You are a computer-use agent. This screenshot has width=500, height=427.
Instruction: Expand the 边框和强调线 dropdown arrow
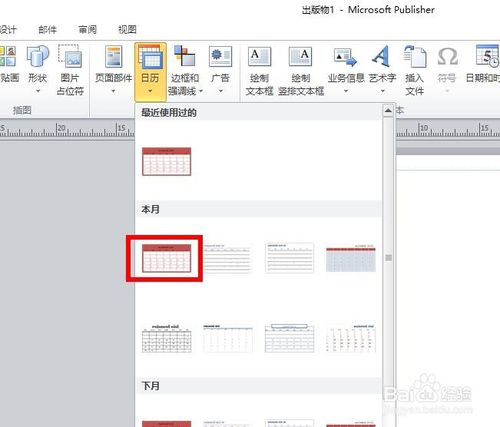click(201, 91)
